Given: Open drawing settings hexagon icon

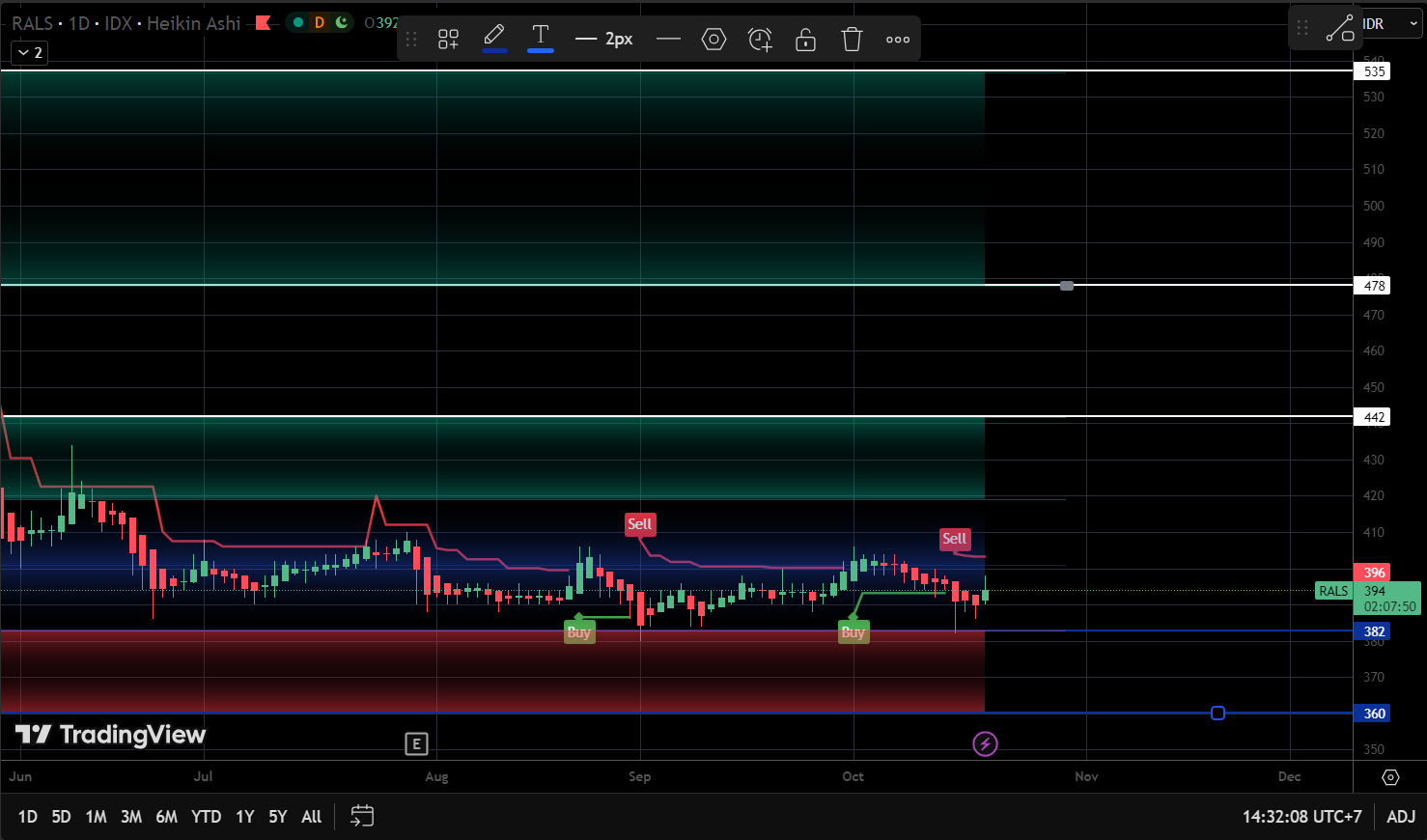Looking at the screenshot, I should click(713, 40).
